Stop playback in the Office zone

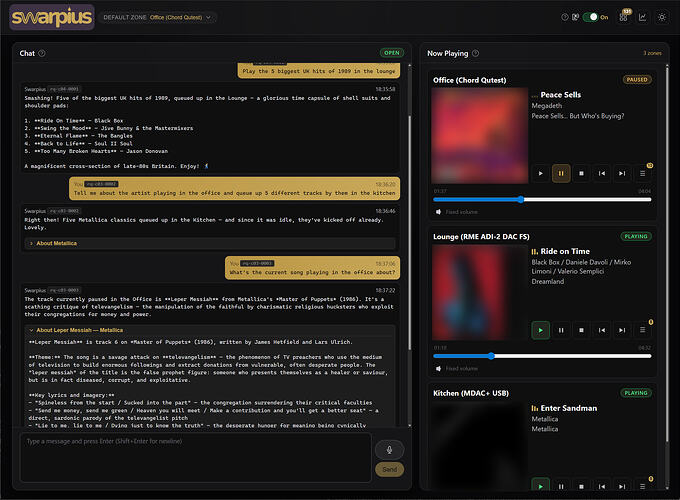tap(581, 173)
